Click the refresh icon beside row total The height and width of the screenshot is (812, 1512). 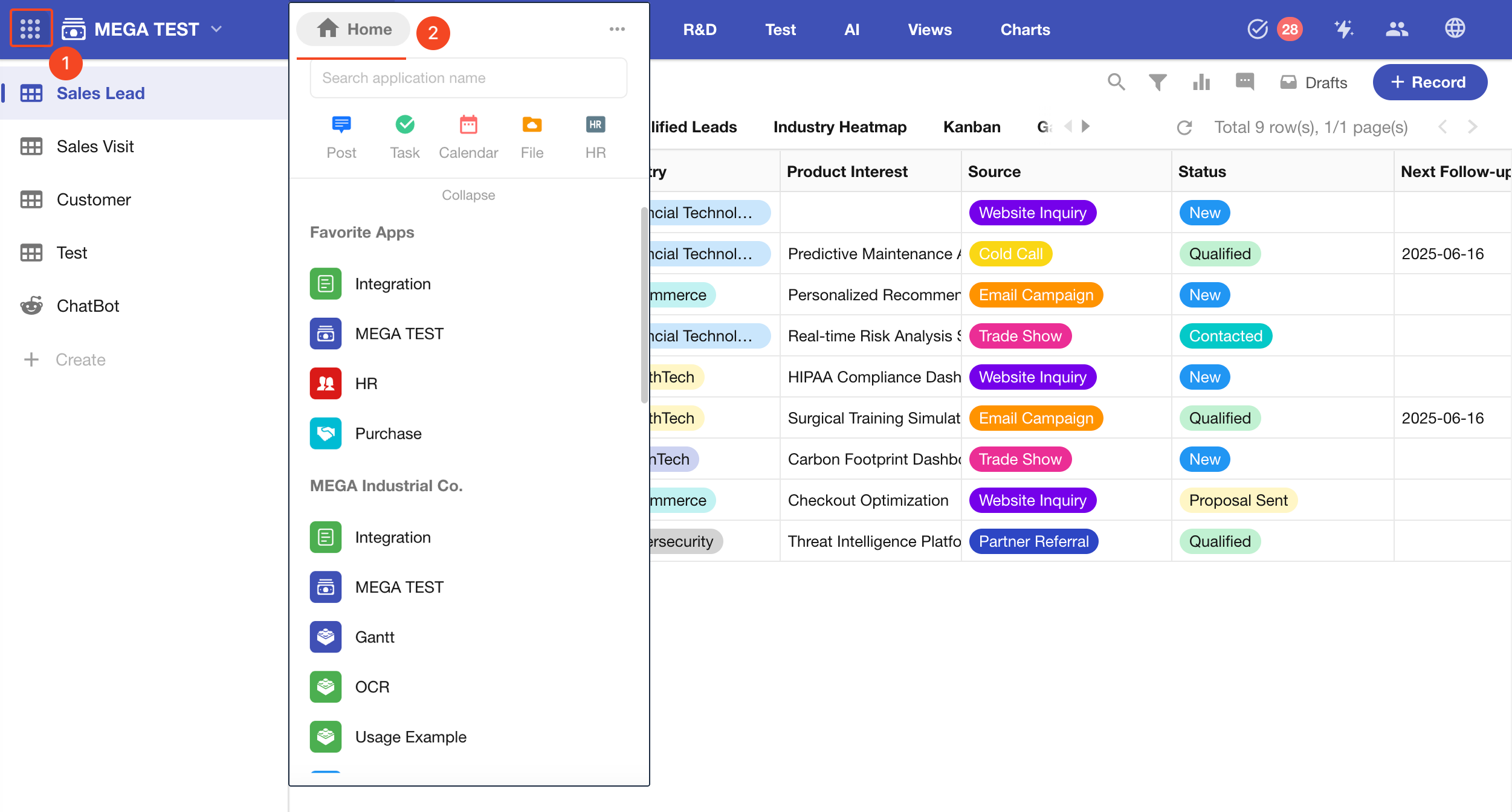1184,127
